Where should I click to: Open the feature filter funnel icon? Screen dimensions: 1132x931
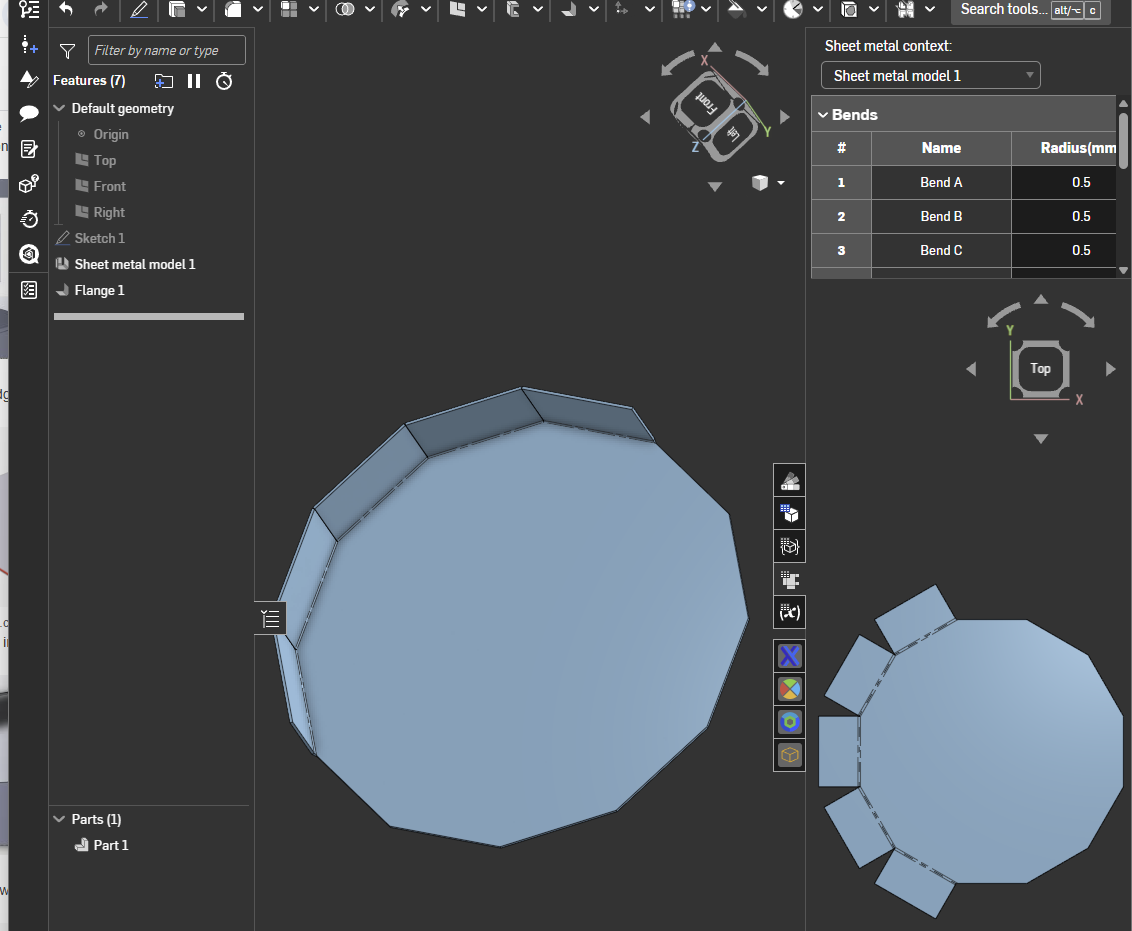point(67,51)
